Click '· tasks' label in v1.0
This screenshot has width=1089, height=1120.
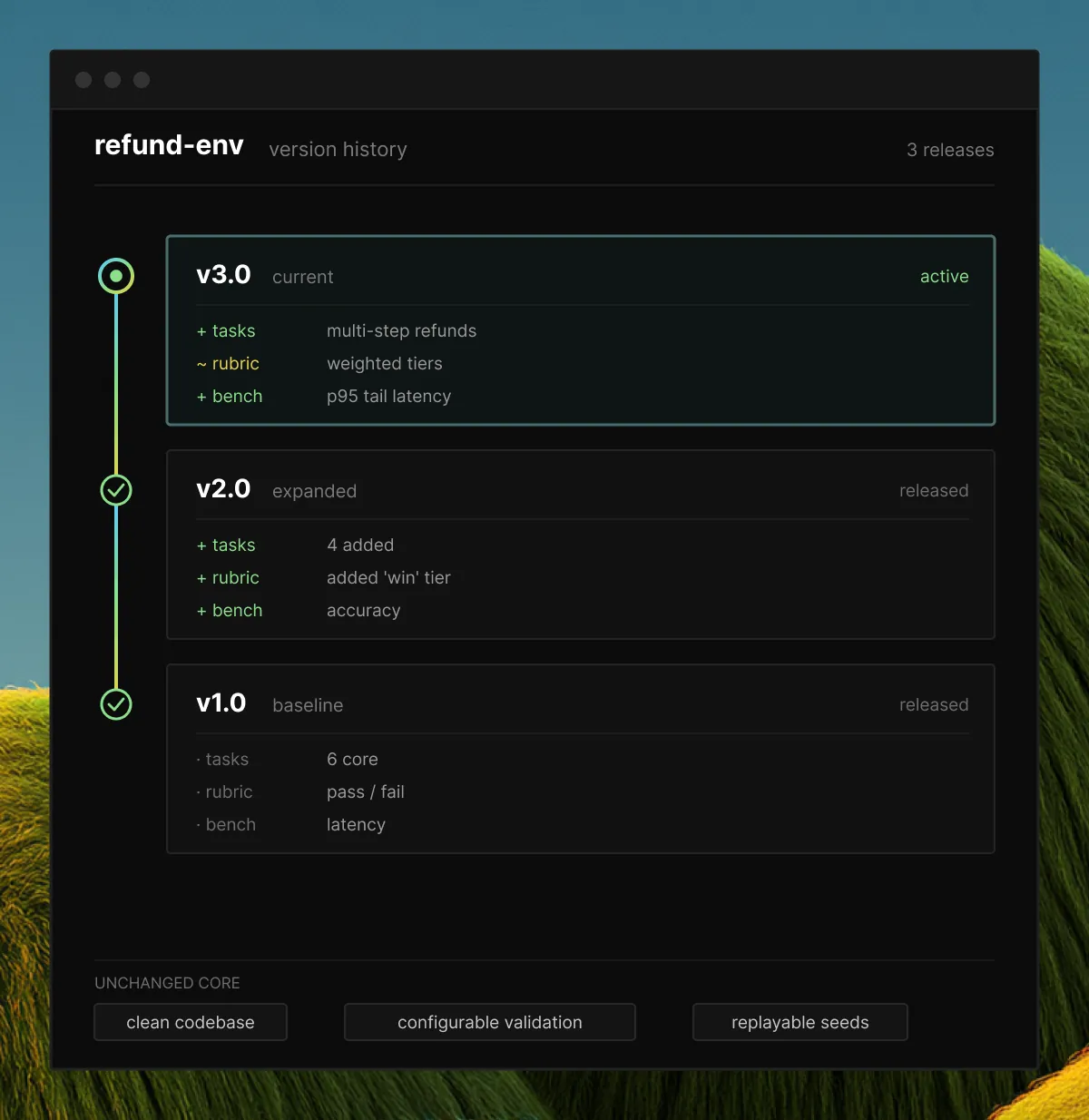tap(222, 760)
